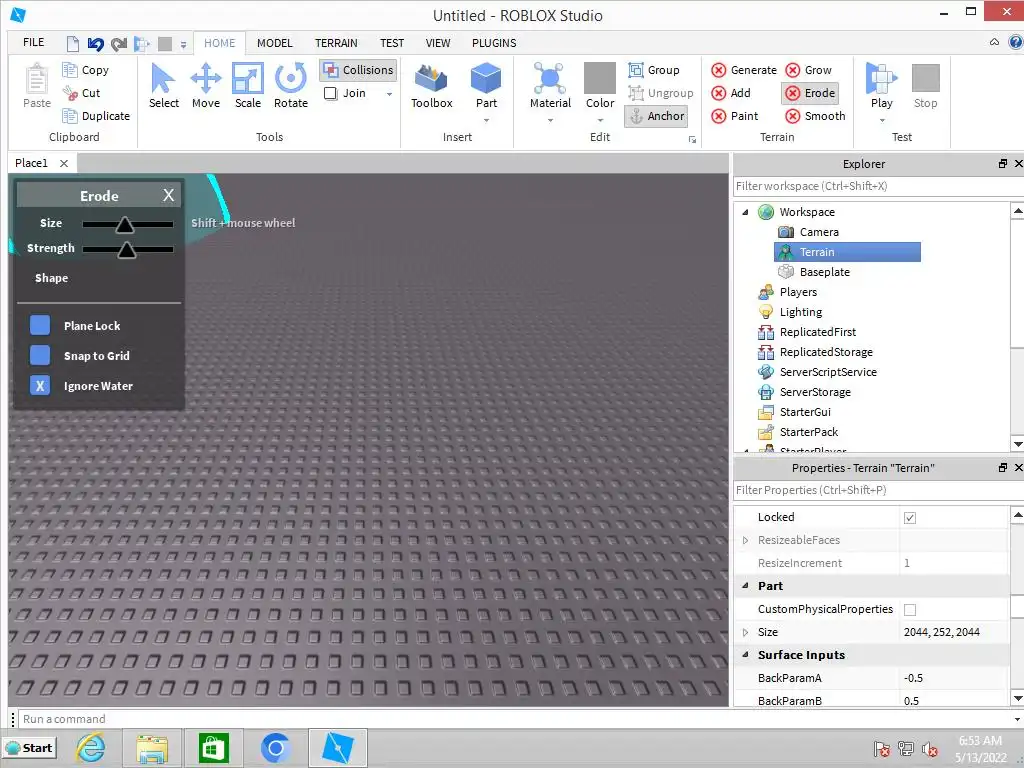Screen dimensions: 1024x768
Task: Collapse the Workspace tree node
Action: (745, 212)
